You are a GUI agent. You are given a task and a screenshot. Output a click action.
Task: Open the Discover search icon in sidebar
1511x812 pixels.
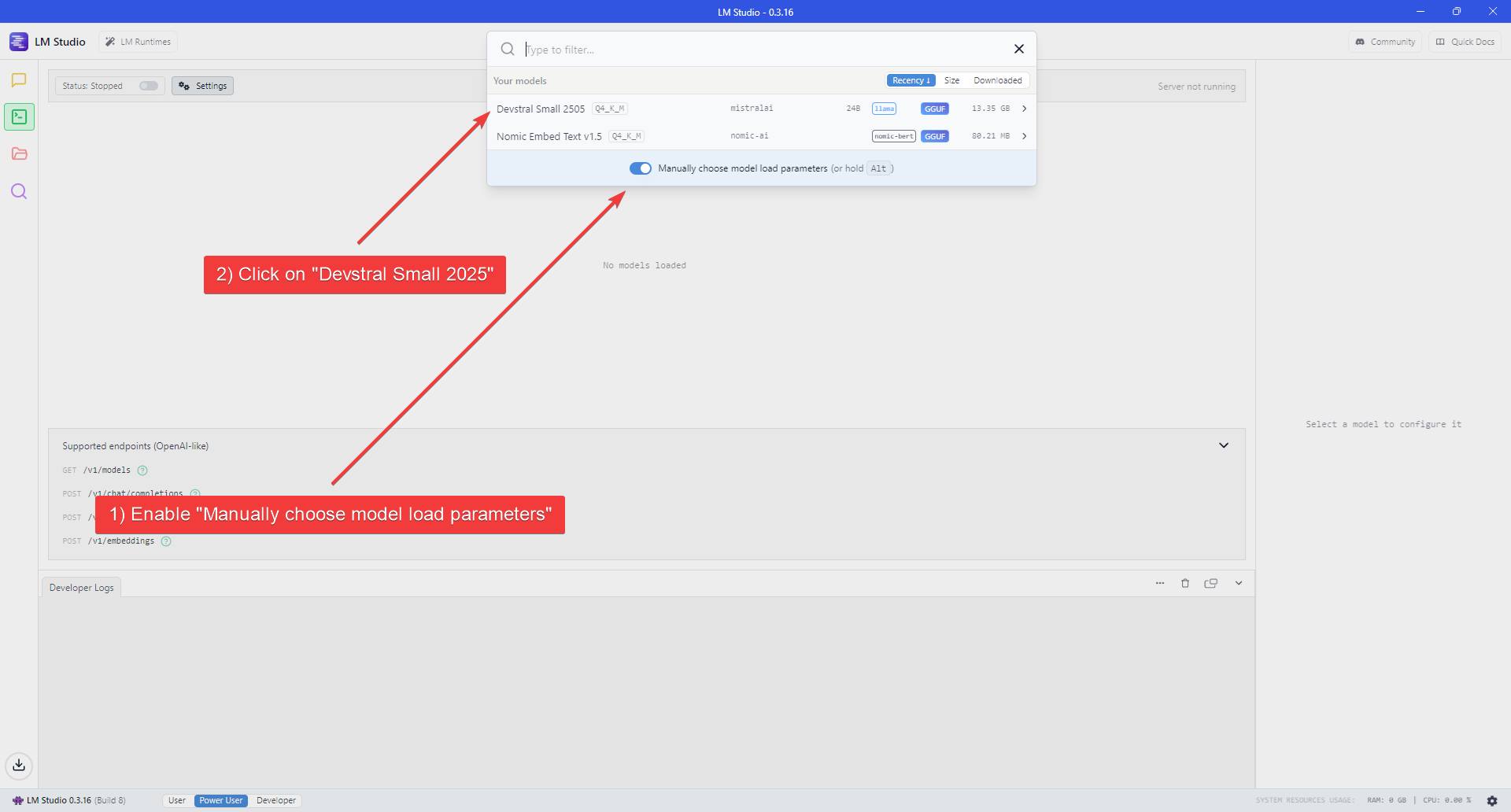[x=19, y=191]
